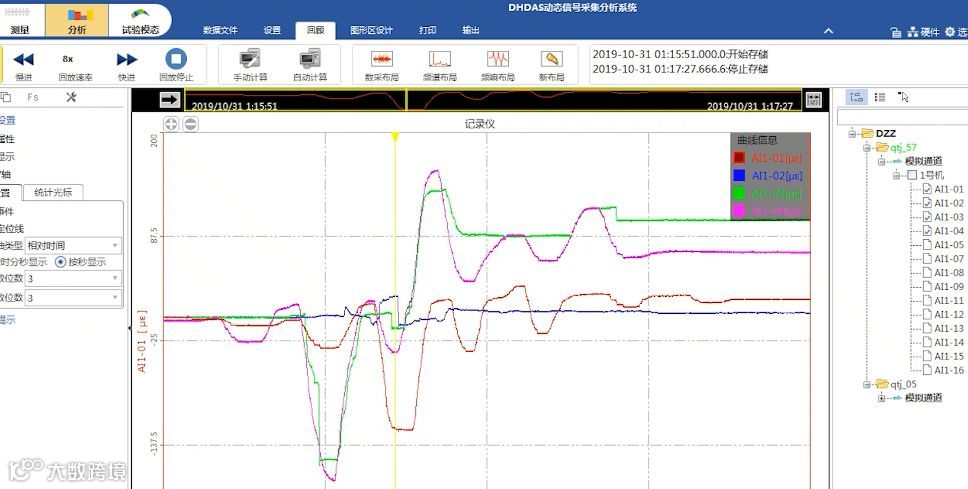The height and width of the screenshot is (489, 968).
Task: Click the 手动计算 manual calculation icon
Action: (250, 59)
